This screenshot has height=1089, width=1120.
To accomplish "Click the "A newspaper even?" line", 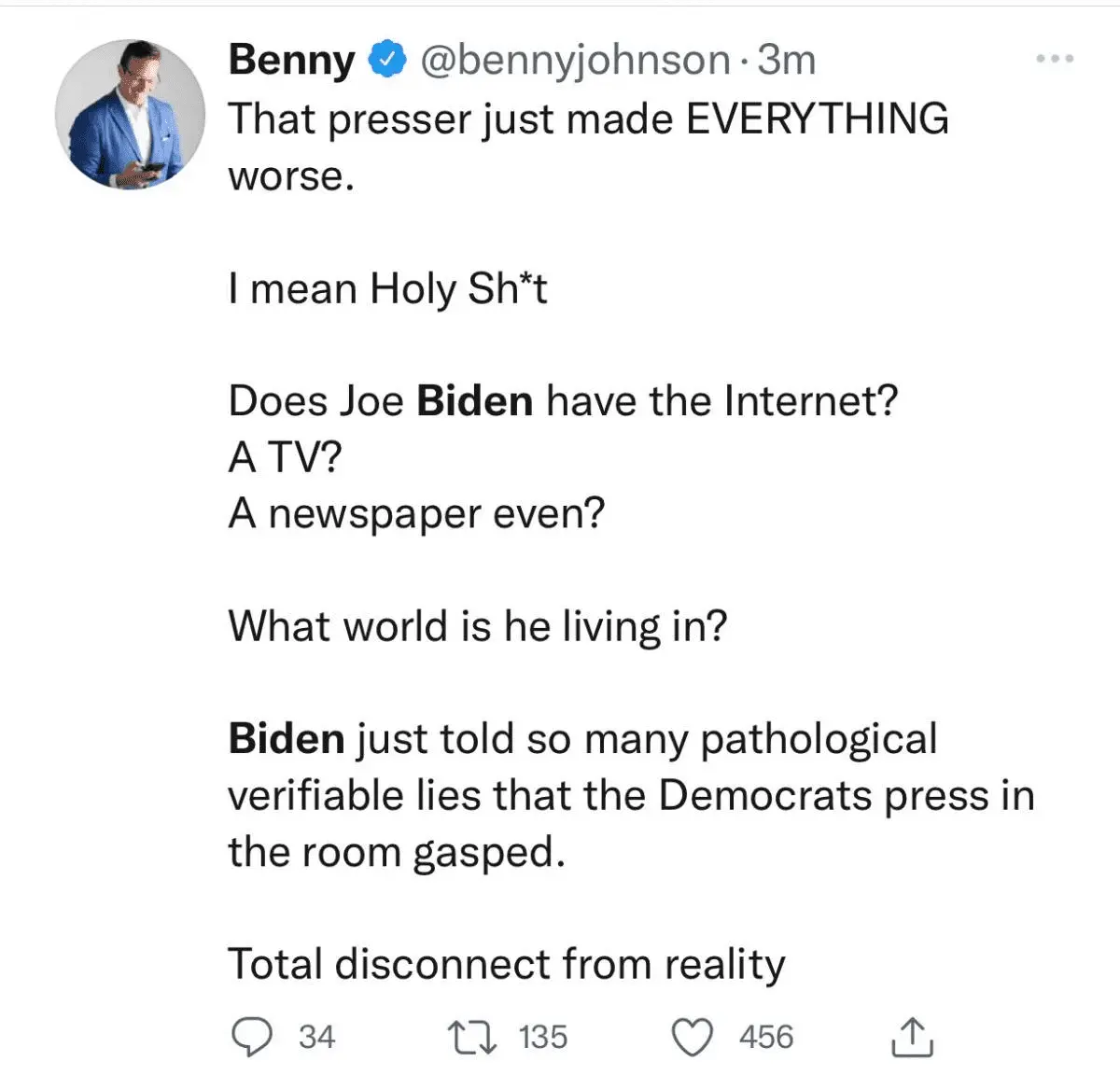I will [416, 514].
